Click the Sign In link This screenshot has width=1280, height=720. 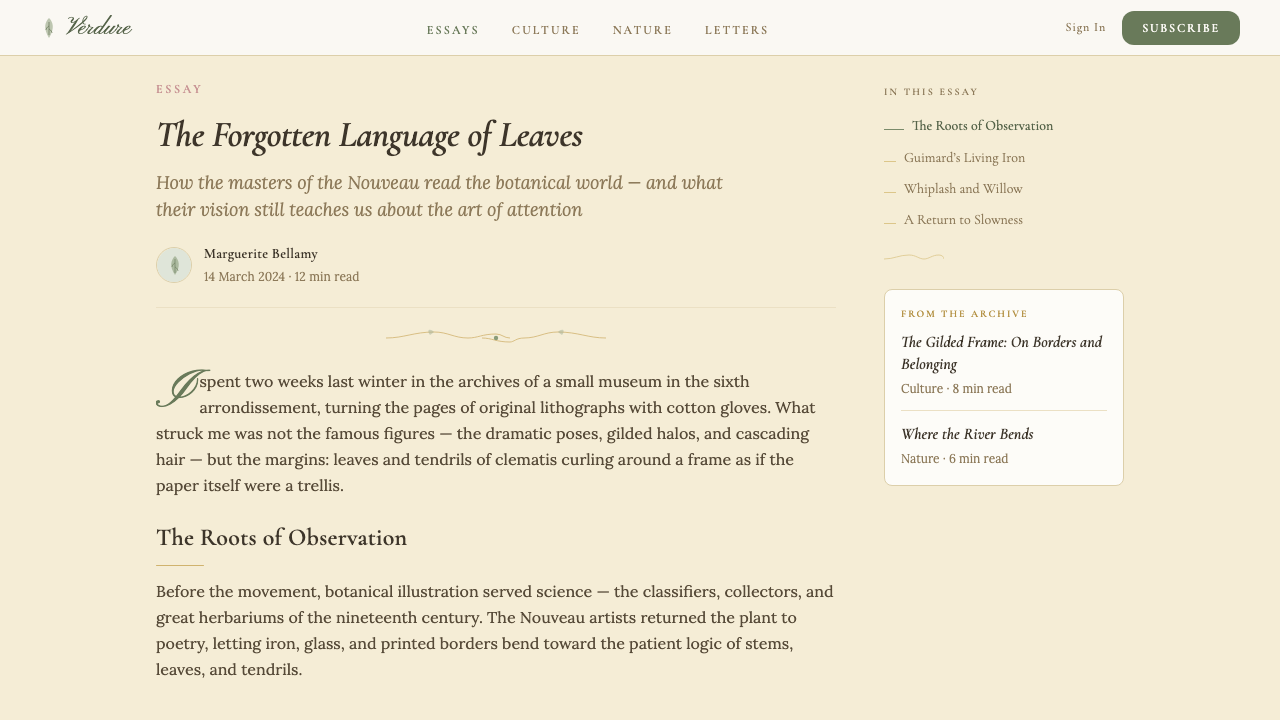(1086, 28)
